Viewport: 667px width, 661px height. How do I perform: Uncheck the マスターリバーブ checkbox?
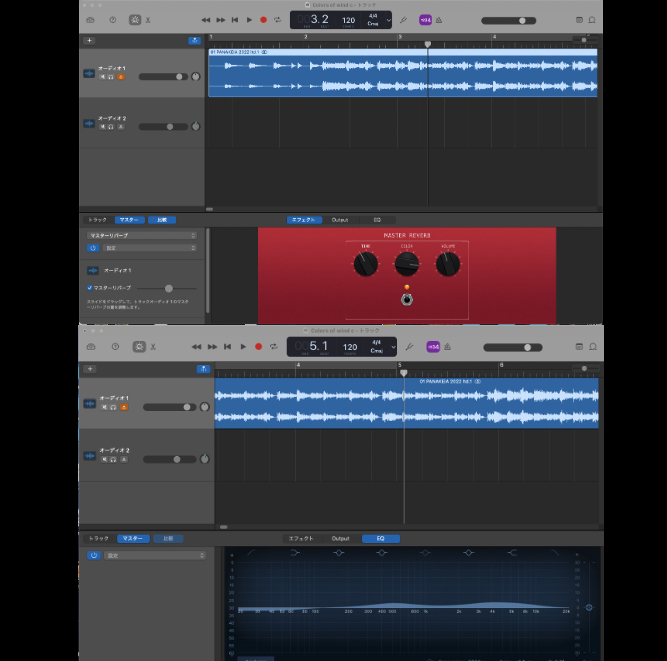[x=89, y=288]
